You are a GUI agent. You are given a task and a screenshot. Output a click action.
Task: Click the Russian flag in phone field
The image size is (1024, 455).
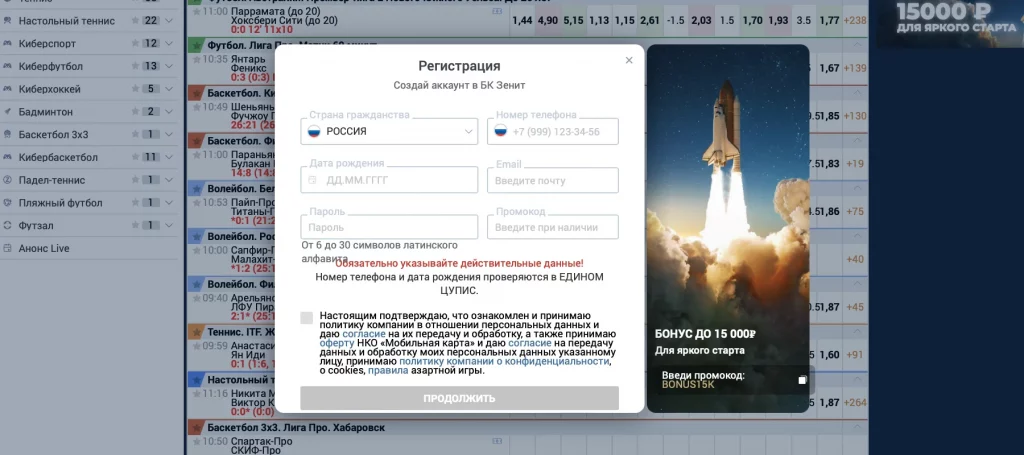click(x=501, y=131)
